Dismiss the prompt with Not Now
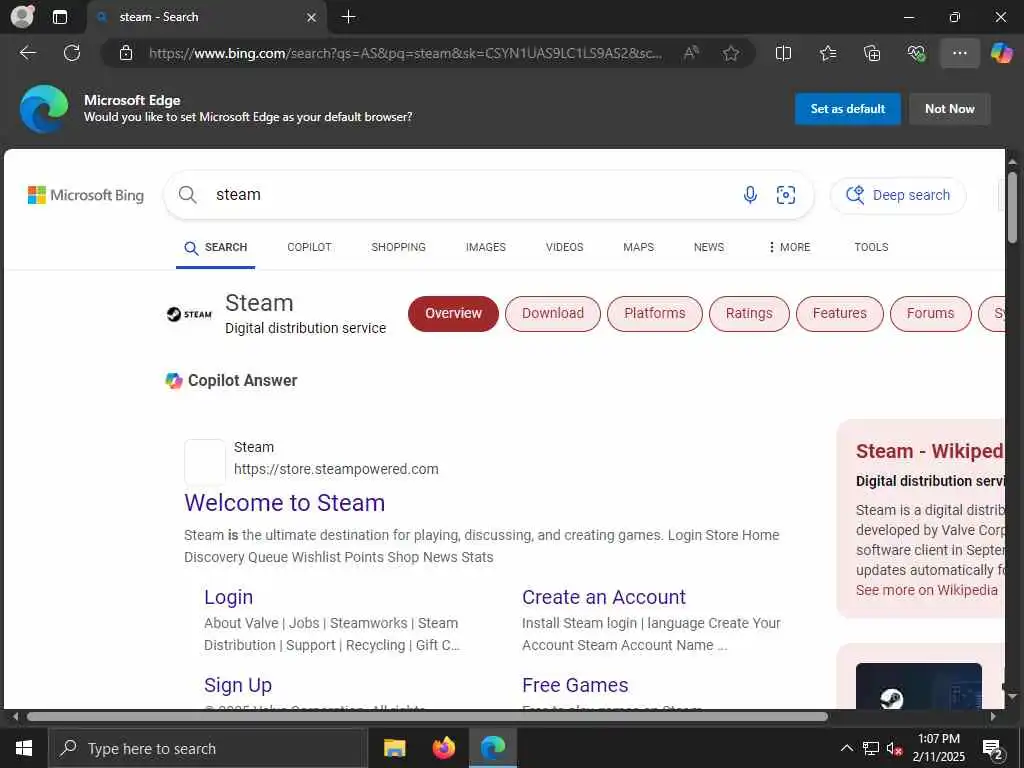 (949, 109)
